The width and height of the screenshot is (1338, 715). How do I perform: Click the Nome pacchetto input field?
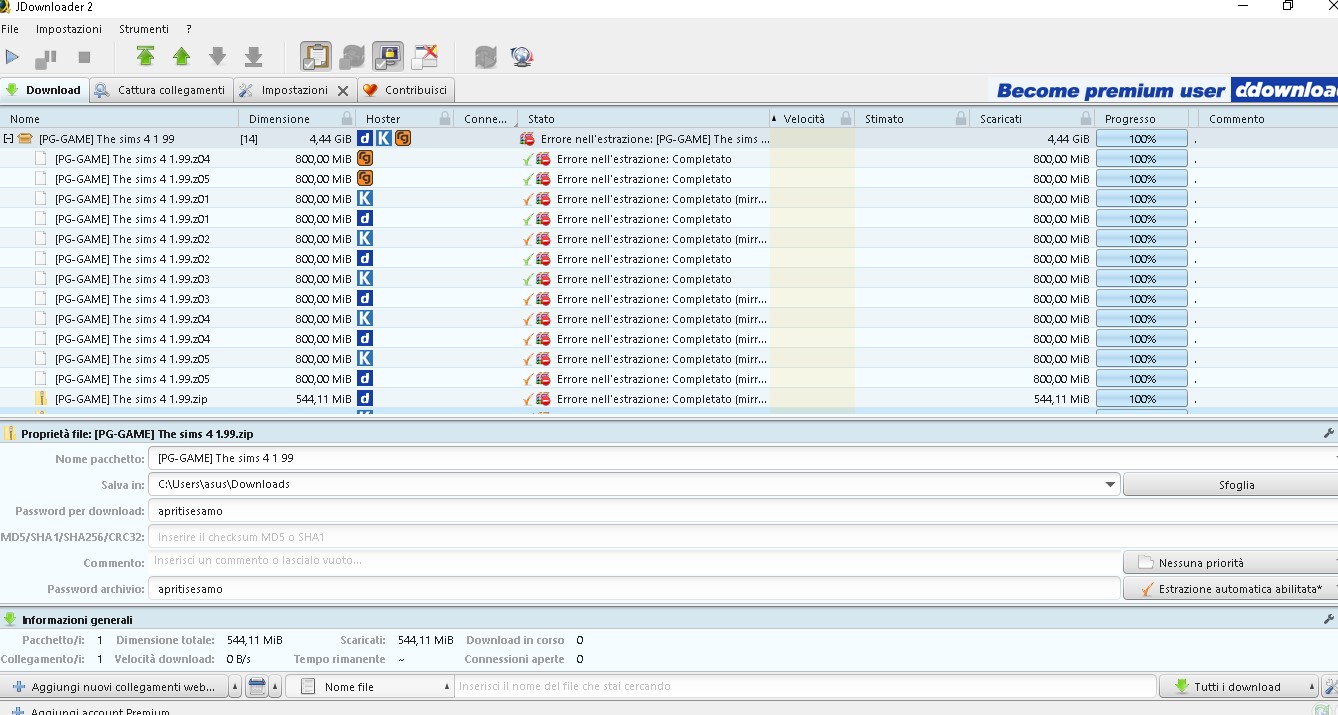(743, 458)
